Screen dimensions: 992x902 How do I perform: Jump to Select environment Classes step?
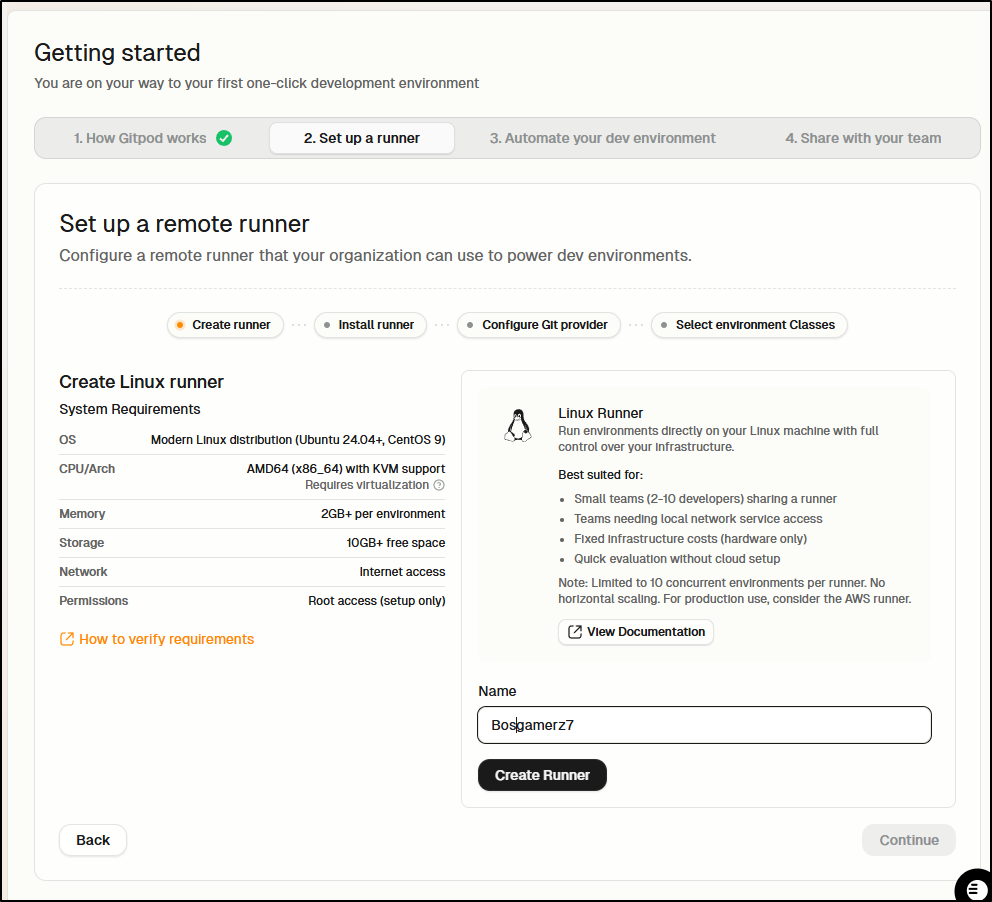[x=749, y=324]
